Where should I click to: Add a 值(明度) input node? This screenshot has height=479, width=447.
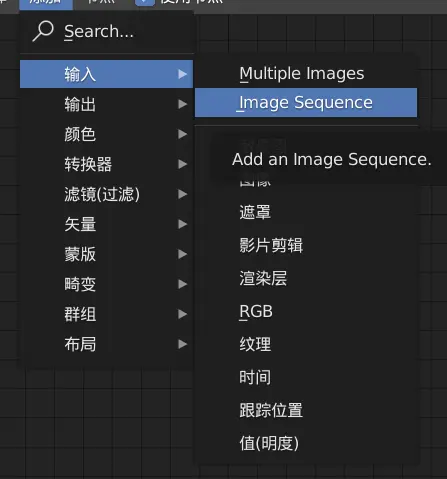pos(306,443)
